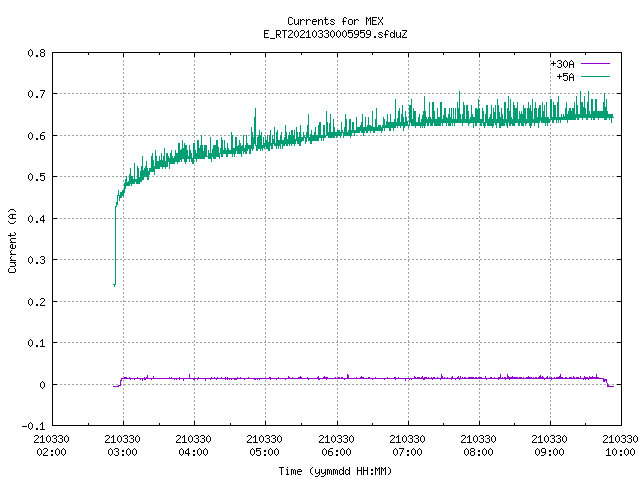Click the filename E_RT20210330005959.sfduZ
Viewport: 640px width, 480px height.
click(x=335, y=34)
